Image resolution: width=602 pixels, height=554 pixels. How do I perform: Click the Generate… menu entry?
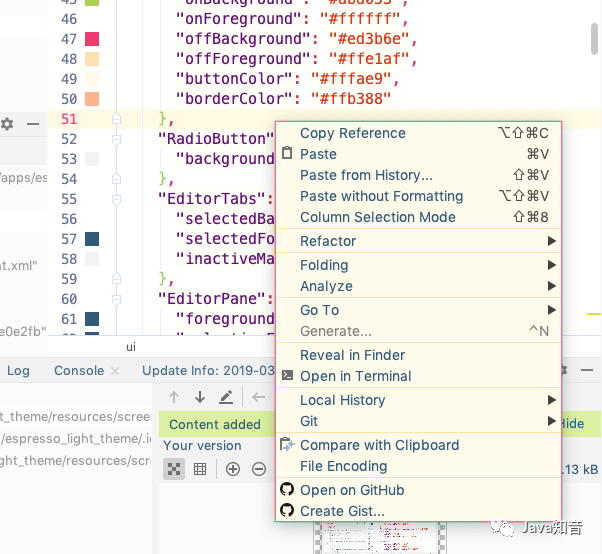418,331
